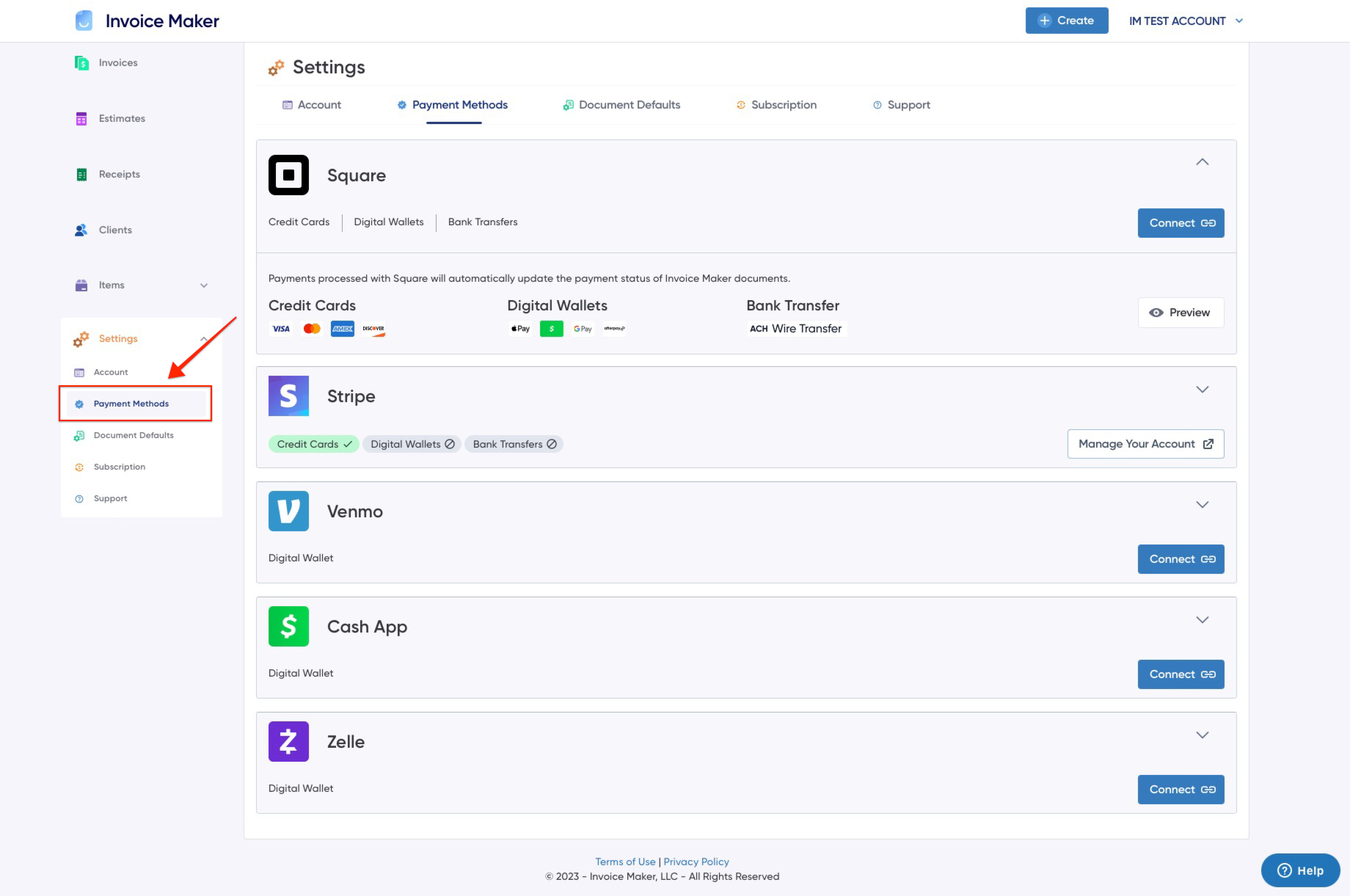
Task: Open the Terms of Use link
Action: tap(625, 862)
